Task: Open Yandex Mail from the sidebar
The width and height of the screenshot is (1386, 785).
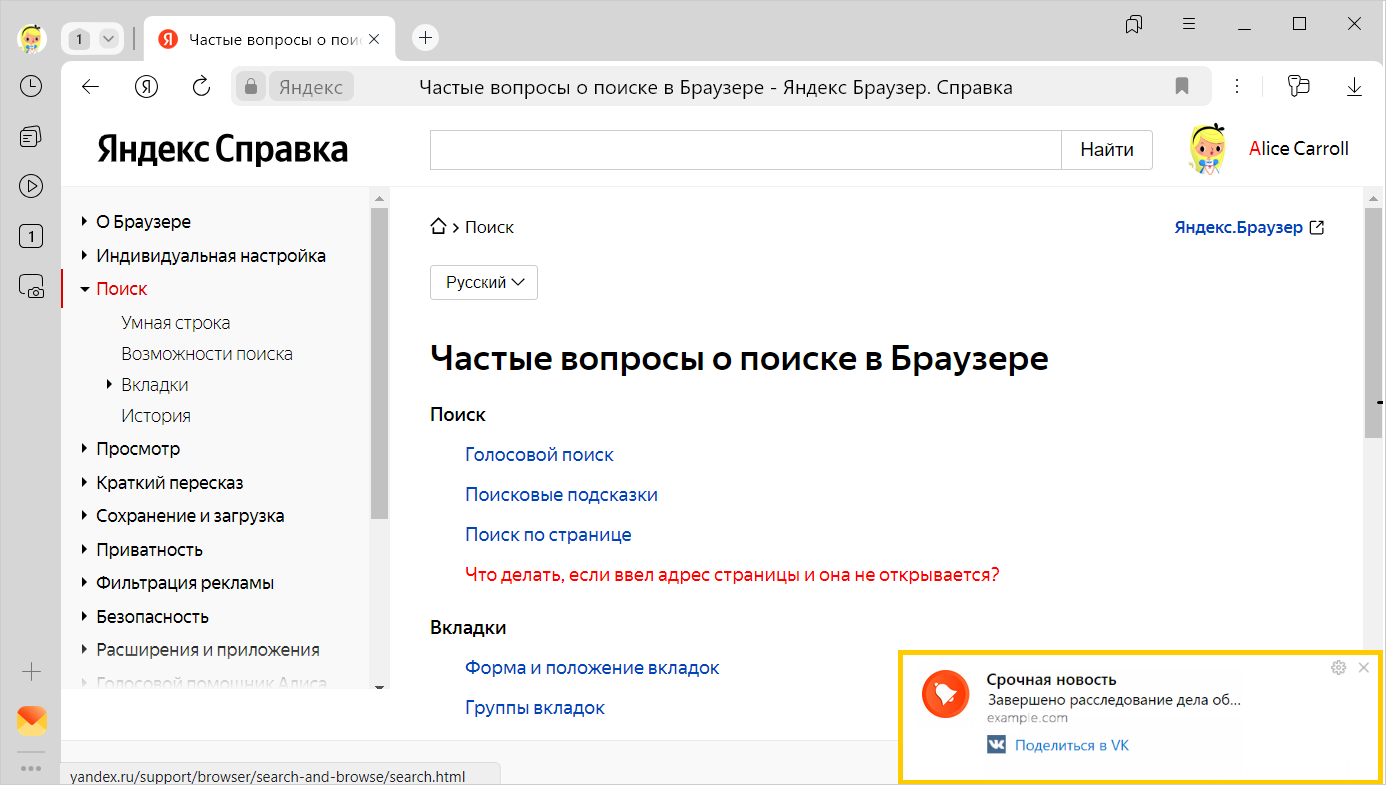Action: point(32,721)
